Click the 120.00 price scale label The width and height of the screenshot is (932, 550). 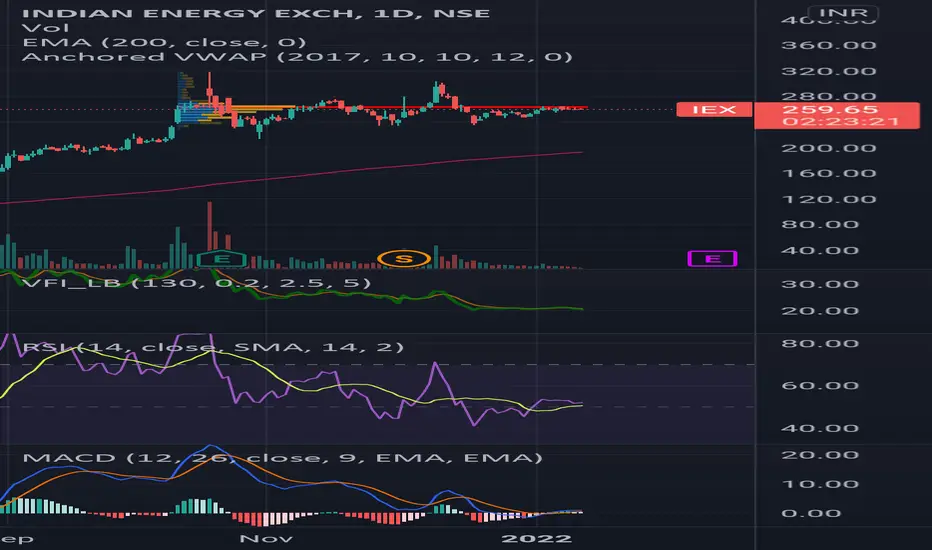point(829,199)
